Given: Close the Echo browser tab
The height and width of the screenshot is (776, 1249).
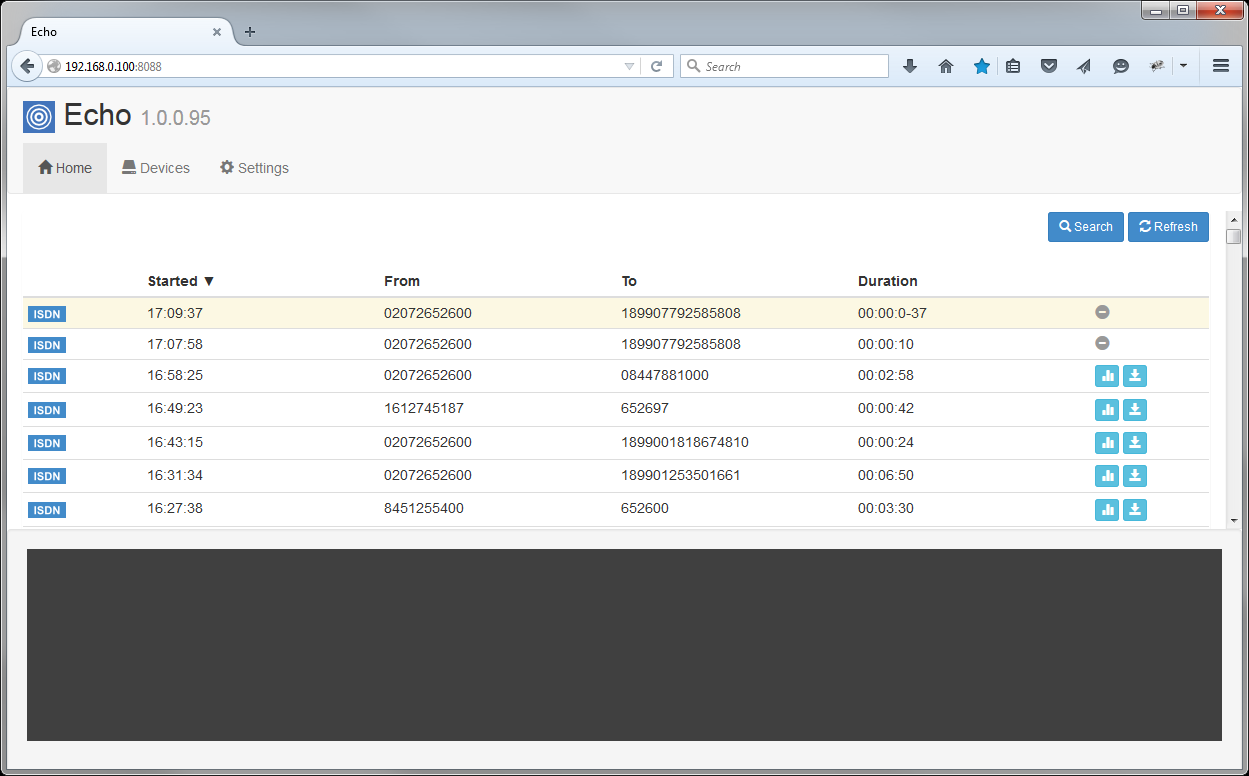Looking at the screenshot, I should pyautogui.click(x=217, y=32).
